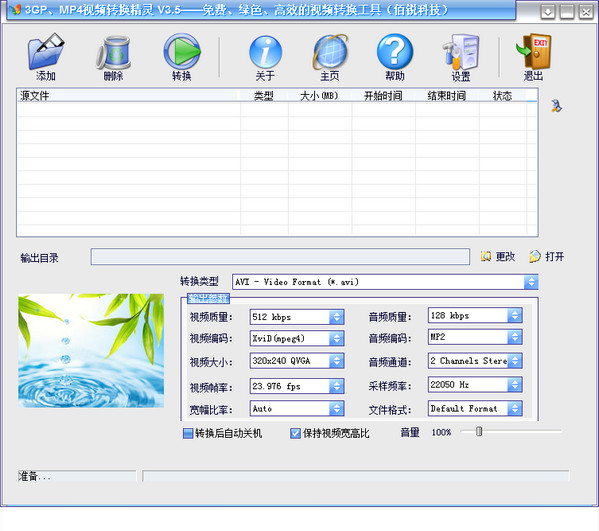This screenshot has width=599, height=531.
Task: Expand the 视频质量 512 kbps dropdown
Action: [336, 317]
